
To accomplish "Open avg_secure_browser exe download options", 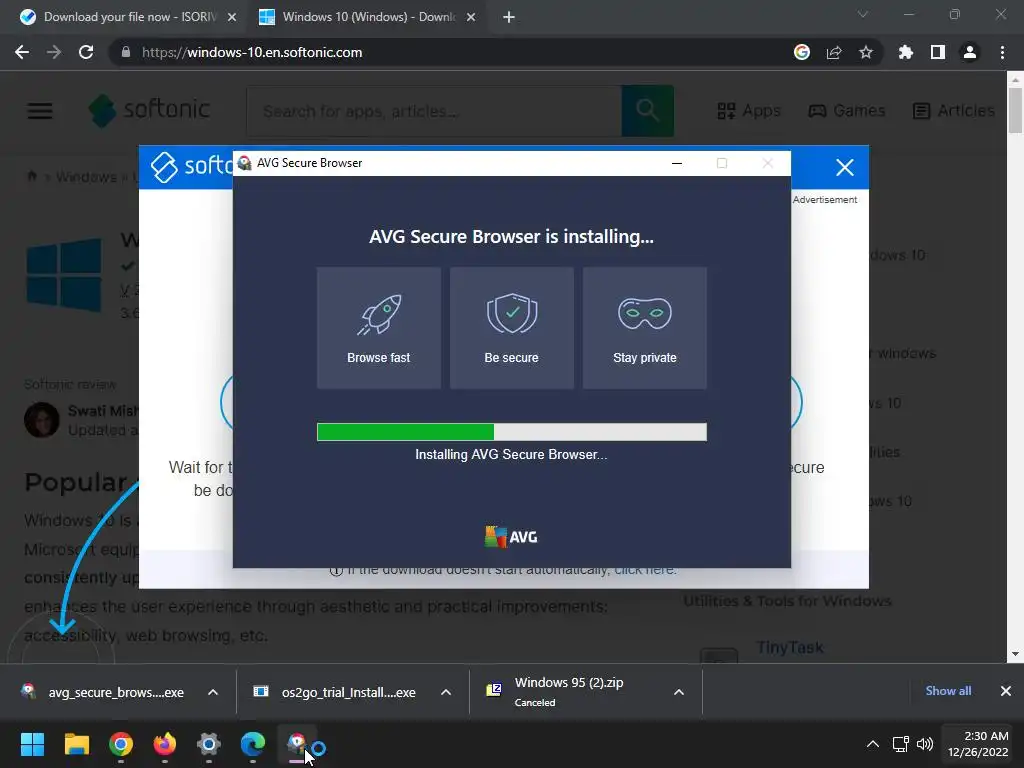I will click(213, 692).
